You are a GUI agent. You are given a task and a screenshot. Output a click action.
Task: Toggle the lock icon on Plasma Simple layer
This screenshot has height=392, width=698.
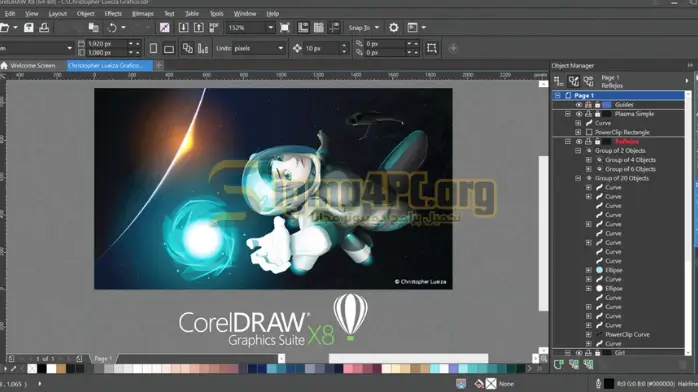point(597,114)
